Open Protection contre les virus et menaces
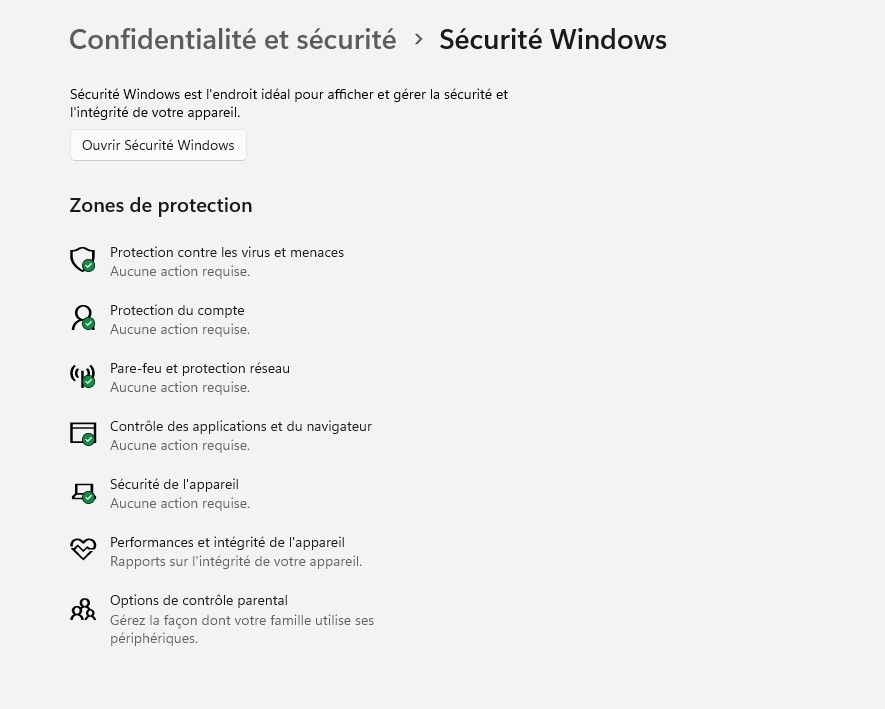Image resolution: width=885 pixels, height=709 pixels. pos(227,252)
